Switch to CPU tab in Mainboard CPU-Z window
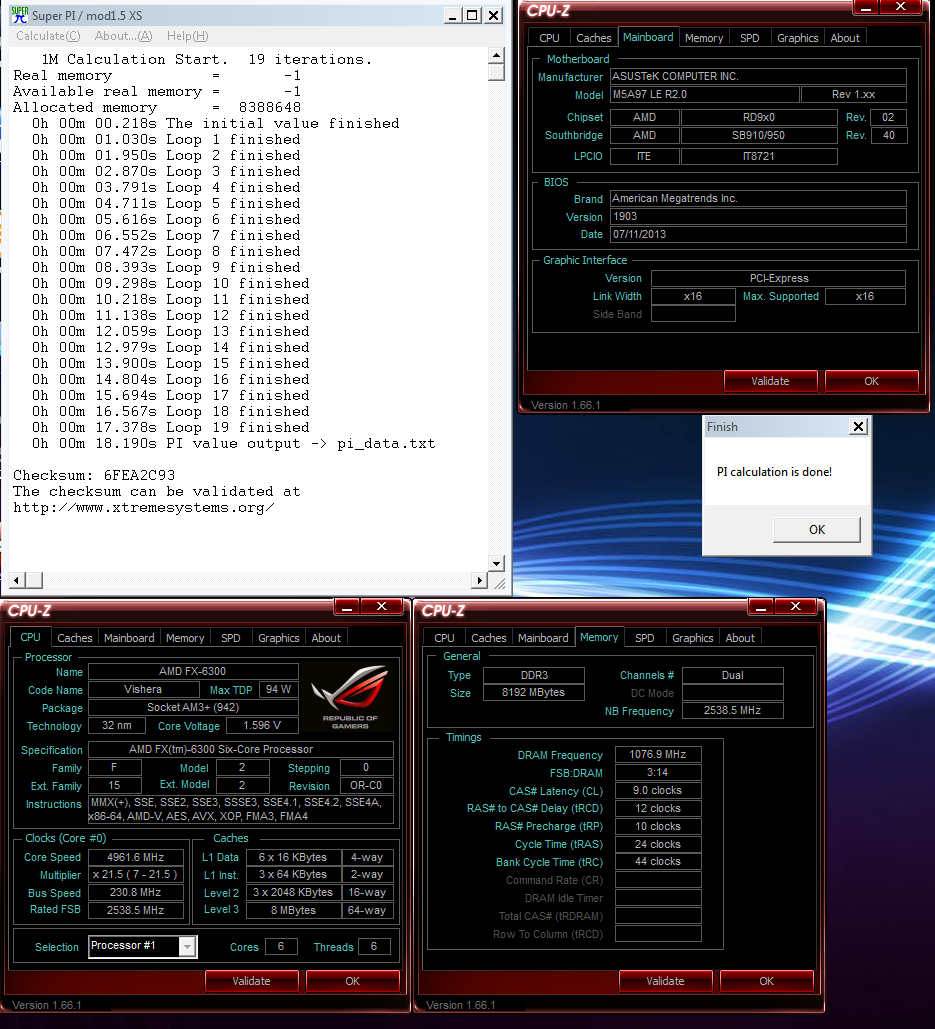Image resolution: width=935 pixels, height=1029 pixels. point(549,38)
